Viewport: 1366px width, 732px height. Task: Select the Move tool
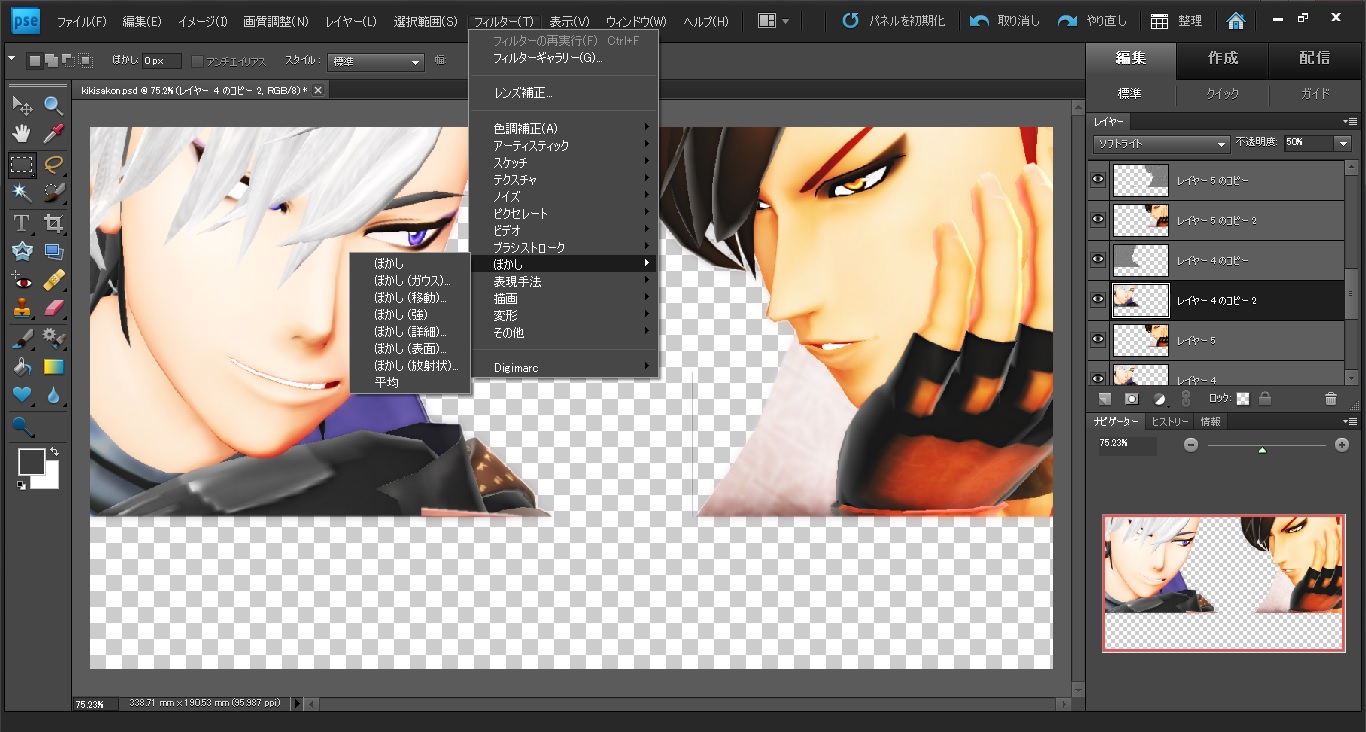(x=22, y=104)
